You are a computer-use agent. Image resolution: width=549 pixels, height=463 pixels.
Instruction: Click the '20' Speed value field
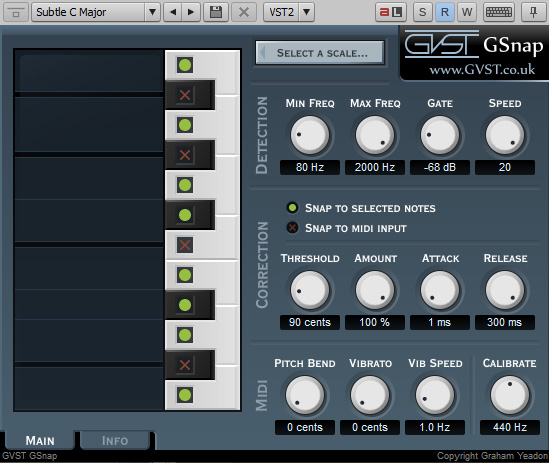pos(505,167)
